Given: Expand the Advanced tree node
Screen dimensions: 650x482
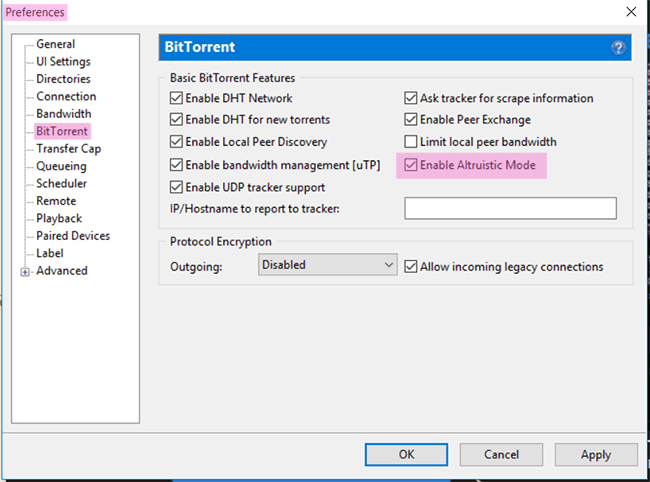Looking at the screenshot, I should coord(25,272).
